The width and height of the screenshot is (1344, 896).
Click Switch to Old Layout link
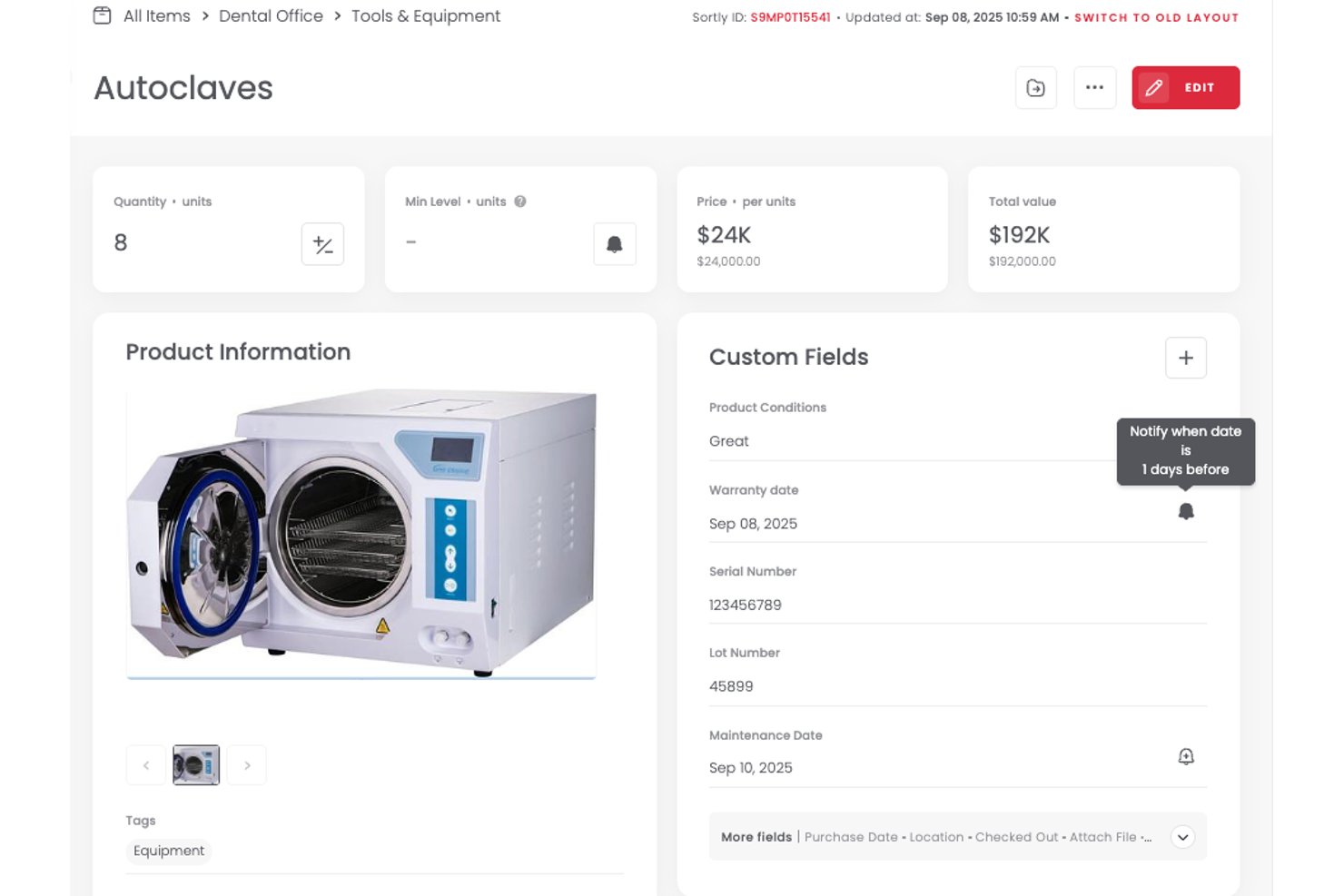coord(1157,17)
